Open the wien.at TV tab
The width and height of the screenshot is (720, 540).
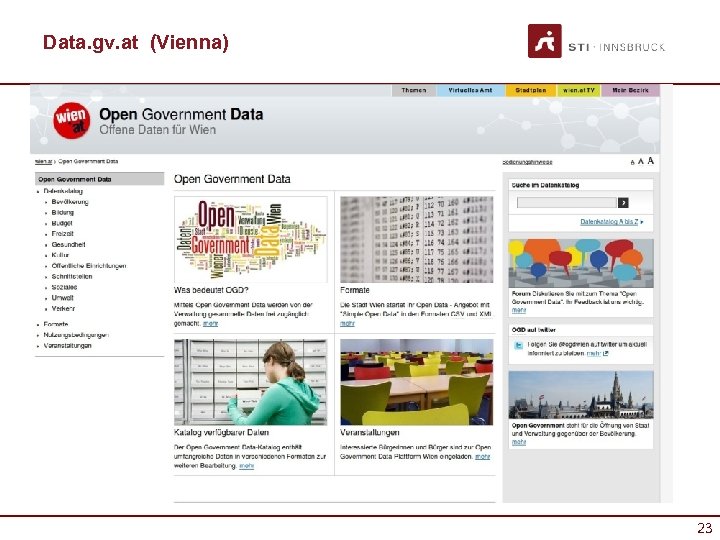click(579, 90)
